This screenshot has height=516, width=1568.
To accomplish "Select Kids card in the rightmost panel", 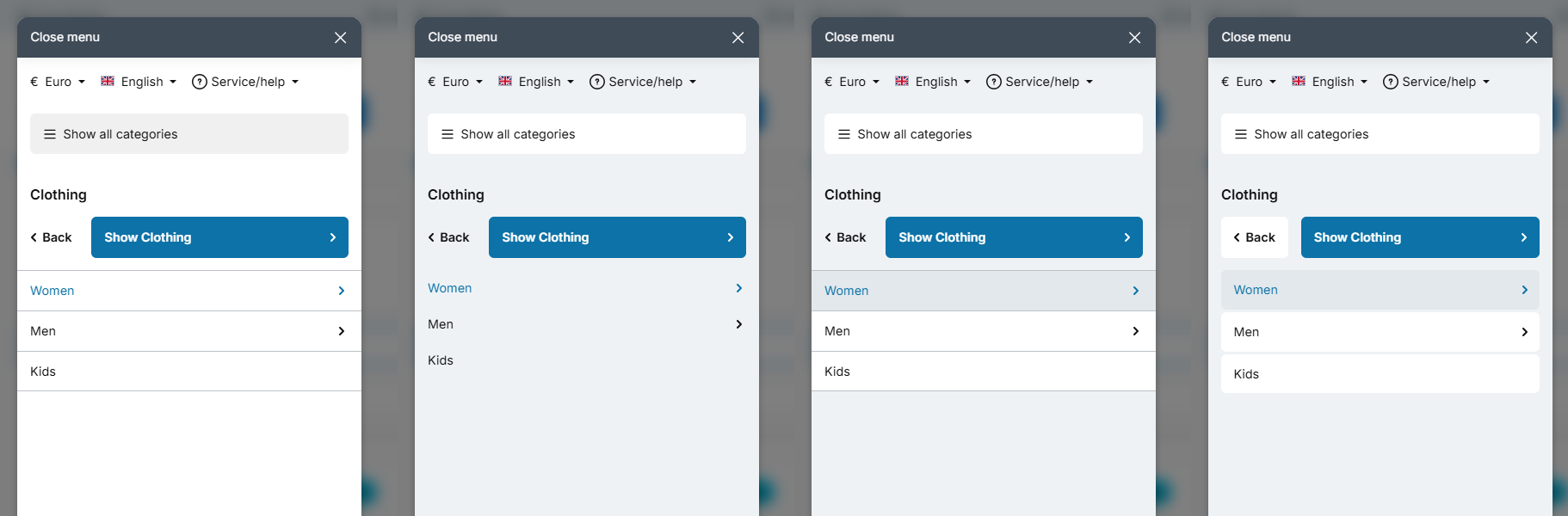I will tap(1380, 374).
